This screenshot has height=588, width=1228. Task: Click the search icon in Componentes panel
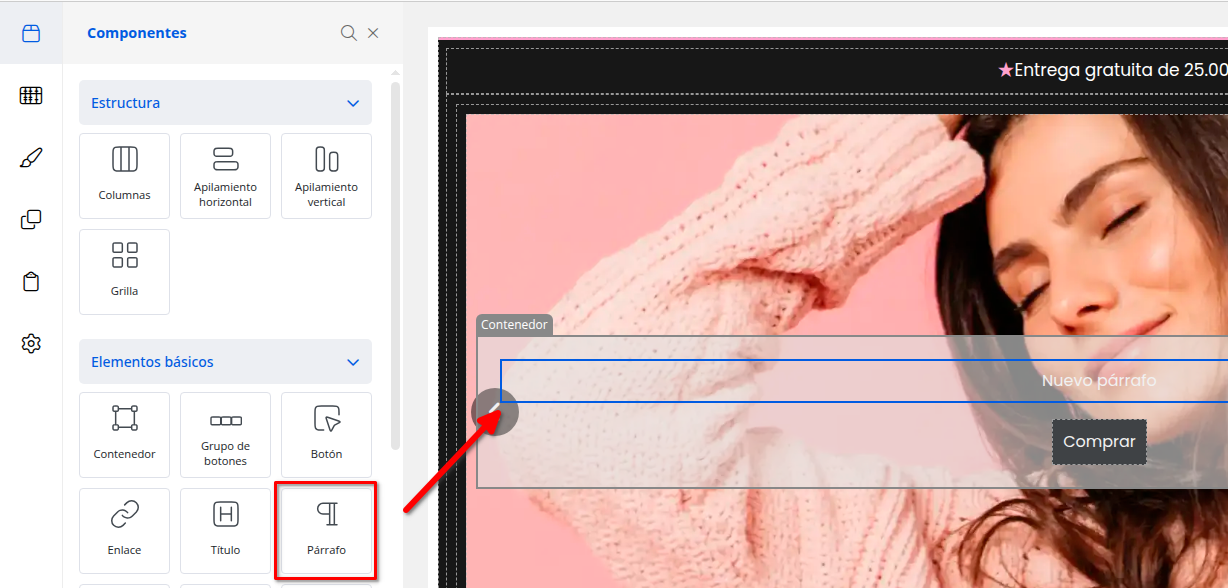(348, 33)
